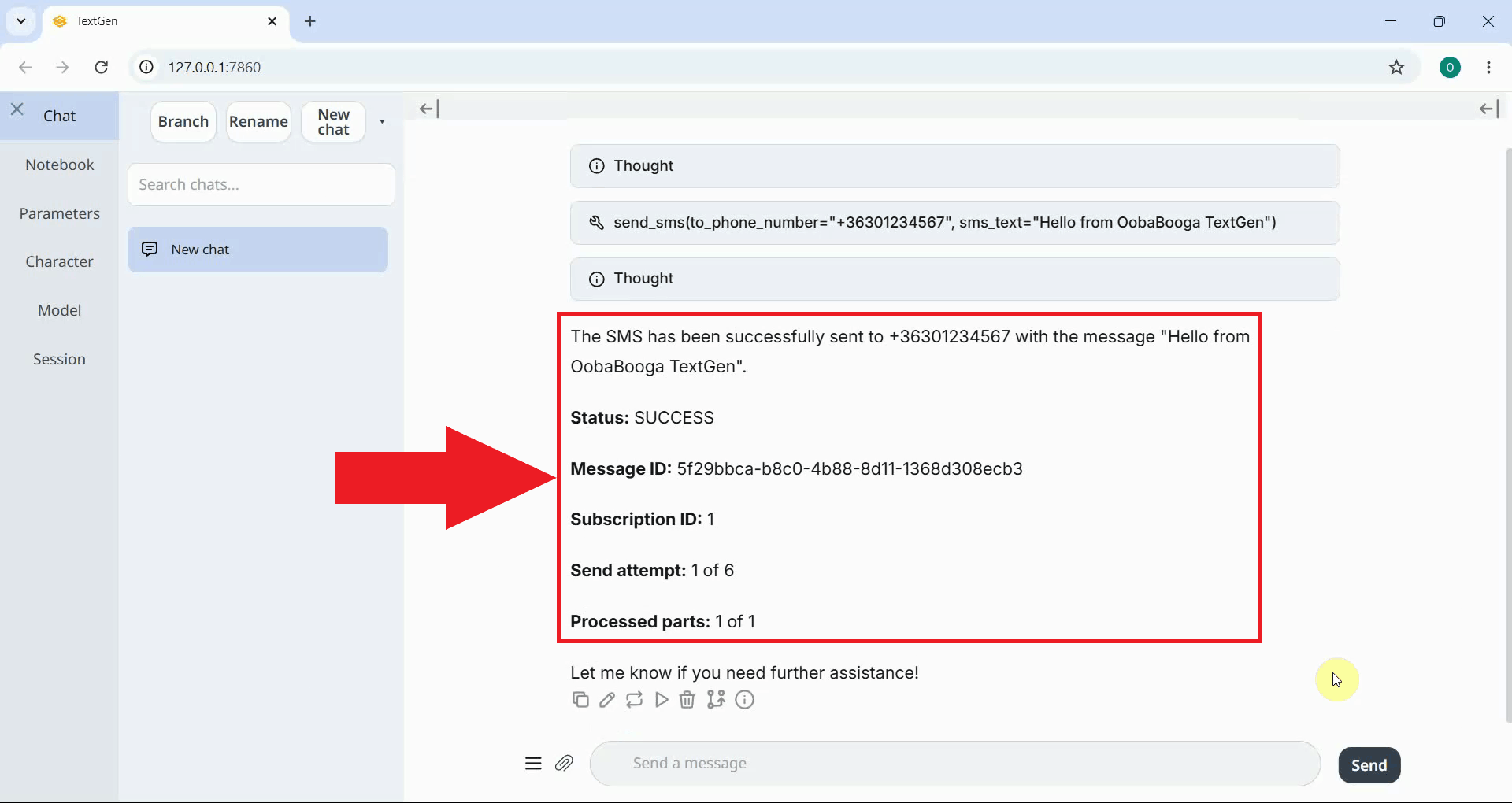Close the TextGen browser tab
This screenshot has width=1512, height=803.
point(272,21)
